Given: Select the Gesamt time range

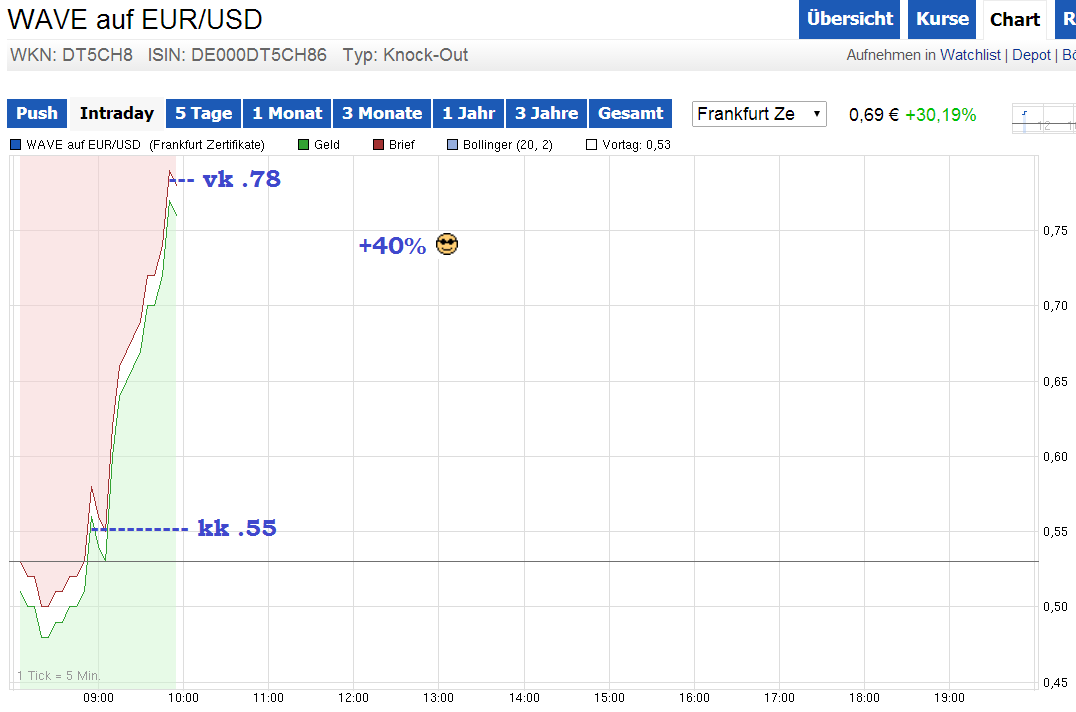Looking at the screenshot, I should 630,113.
